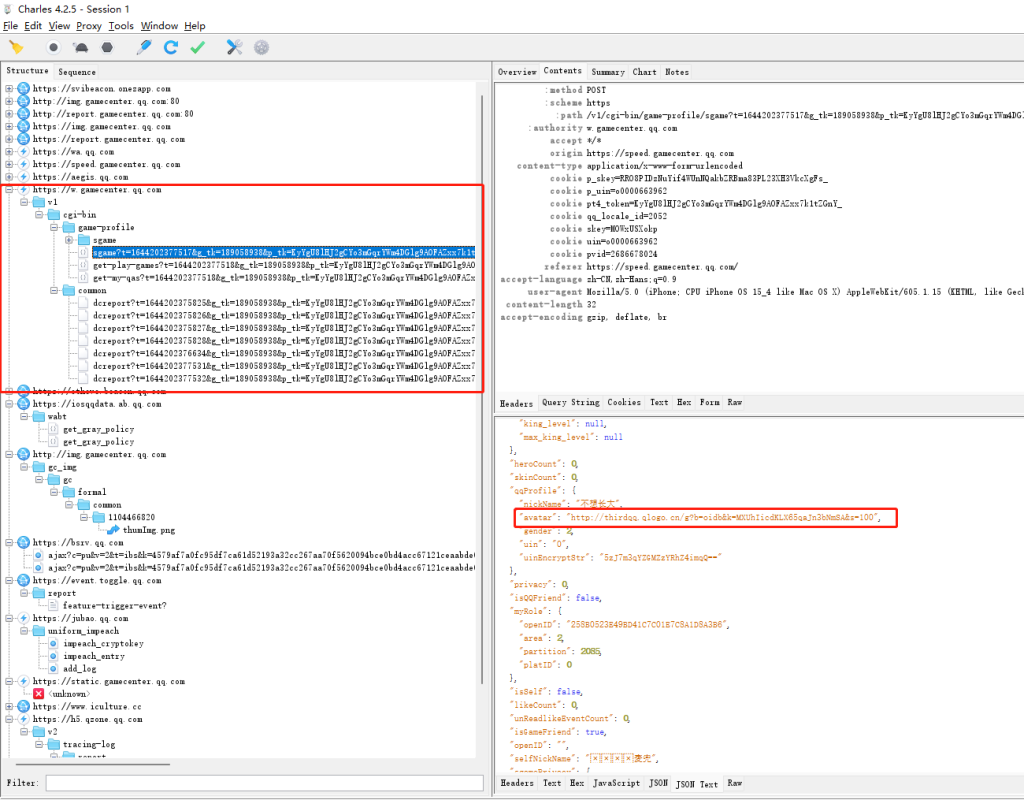Expand the https://www.iculture.cc host node
The image size is (1024, 800).
click(10, 706)
